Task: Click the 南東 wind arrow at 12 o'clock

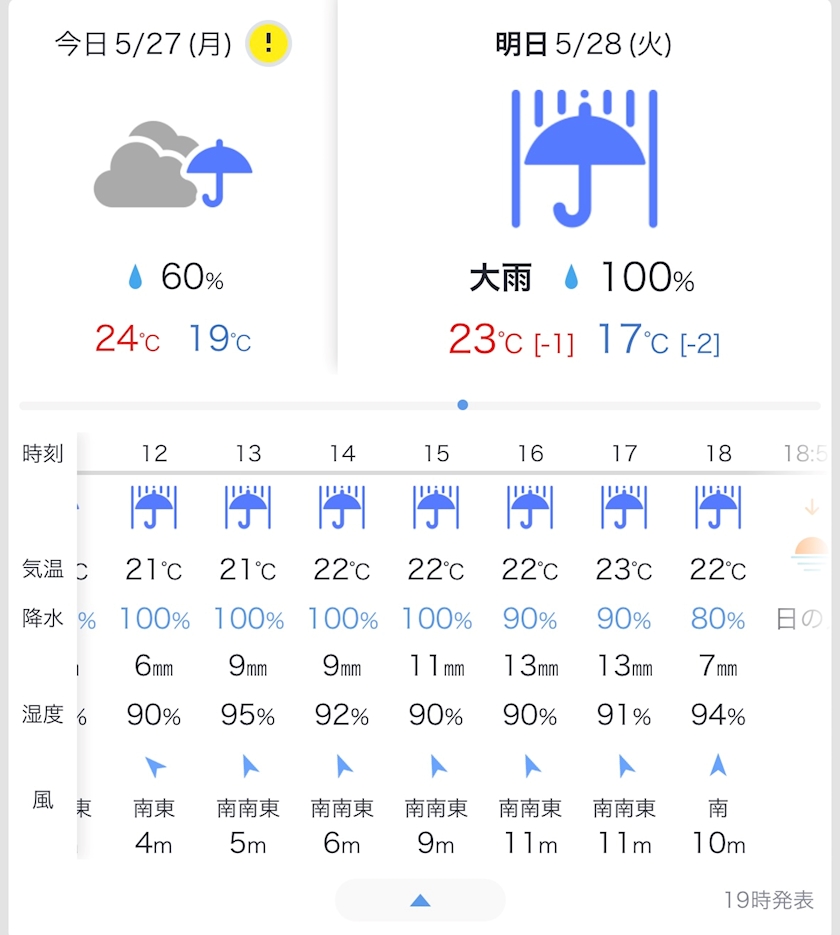Action: click(x=155, y=766)
